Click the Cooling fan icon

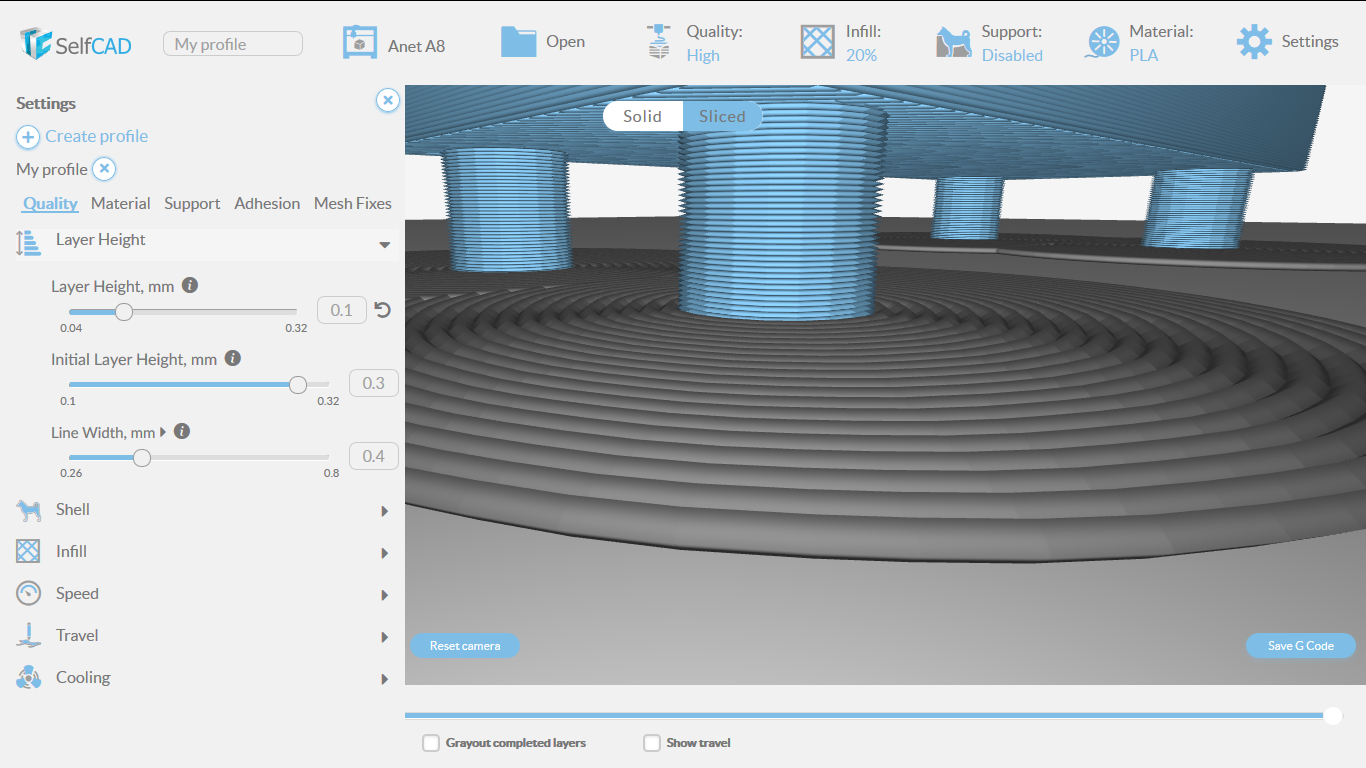pos(28,678)
